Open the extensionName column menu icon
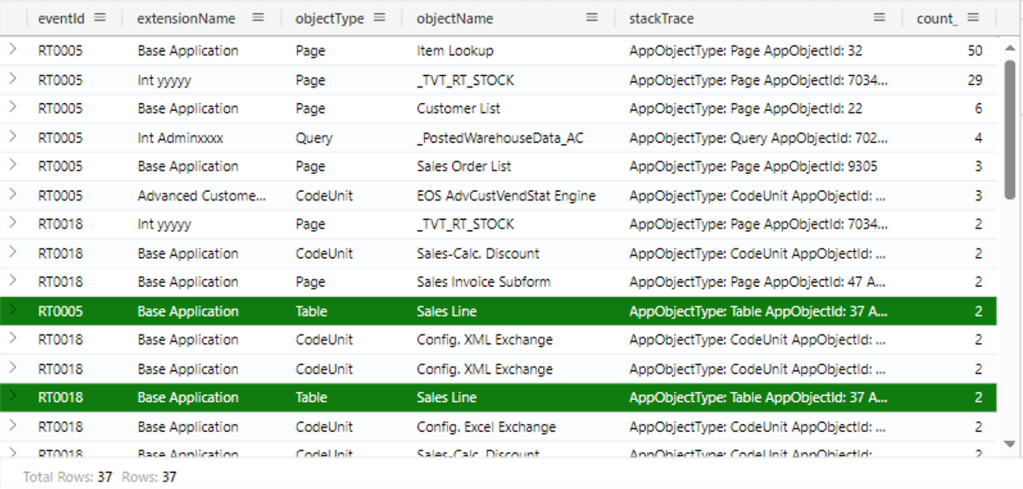This screenshot has height=489, width=1023. pos(258,18)
